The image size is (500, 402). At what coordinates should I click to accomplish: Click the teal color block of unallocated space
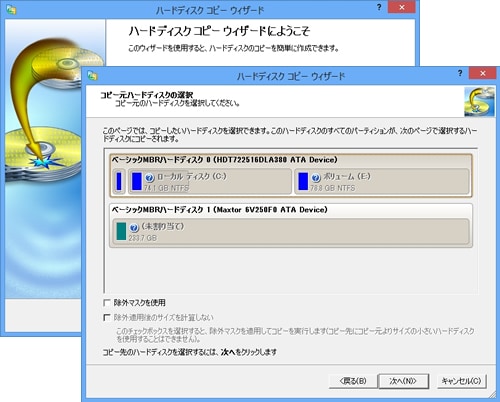pos(121,231)
